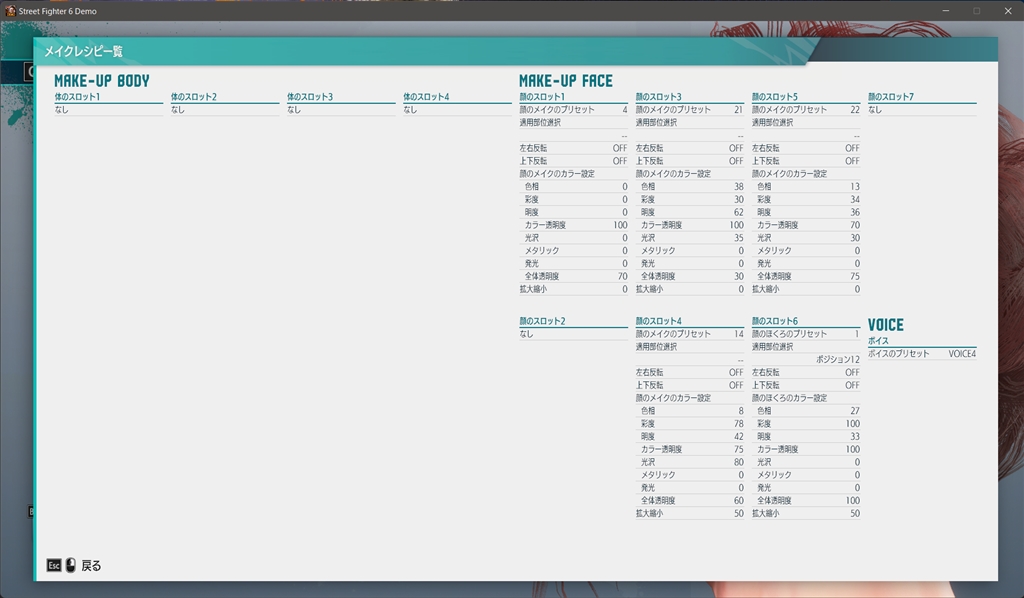
Task: Select the 顔のスロット6 header
Action: click(775, 321)
